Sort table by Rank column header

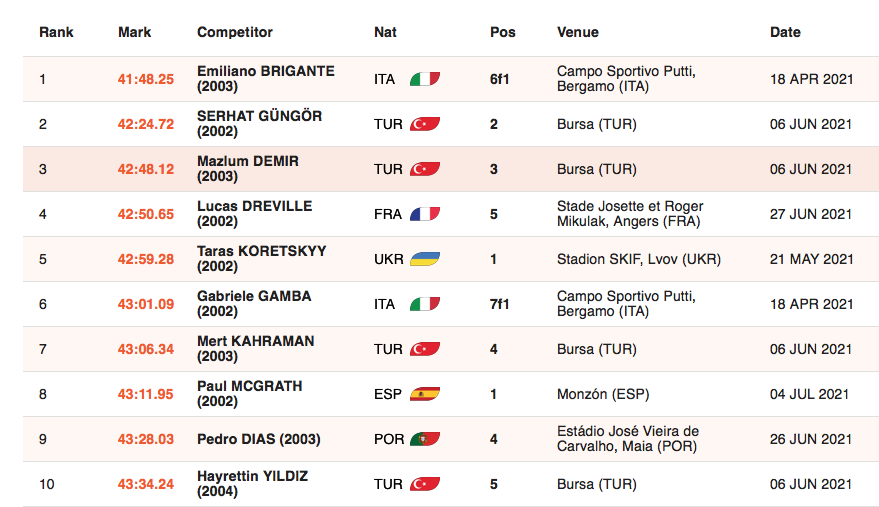click(56, 32)
